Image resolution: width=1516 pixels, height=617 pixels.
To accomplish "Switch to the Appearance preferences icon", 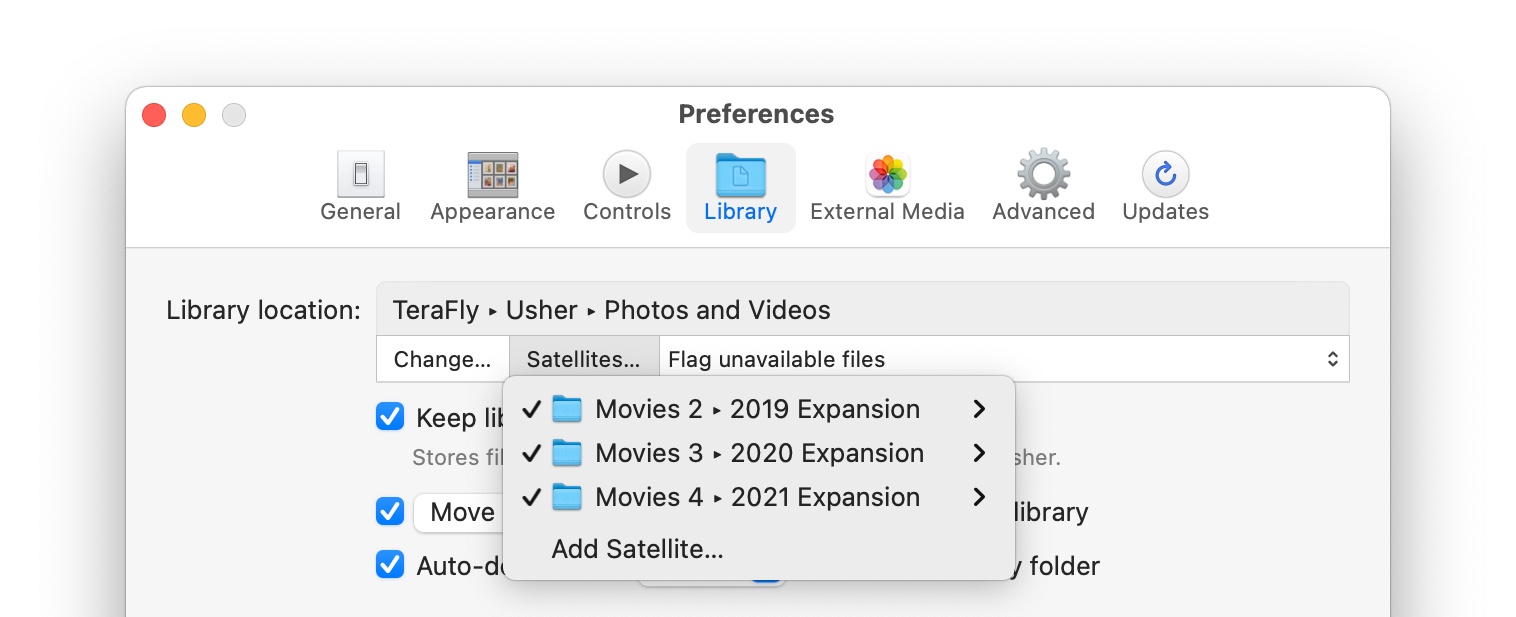I will pyautogui.click(x=492, y=176).
